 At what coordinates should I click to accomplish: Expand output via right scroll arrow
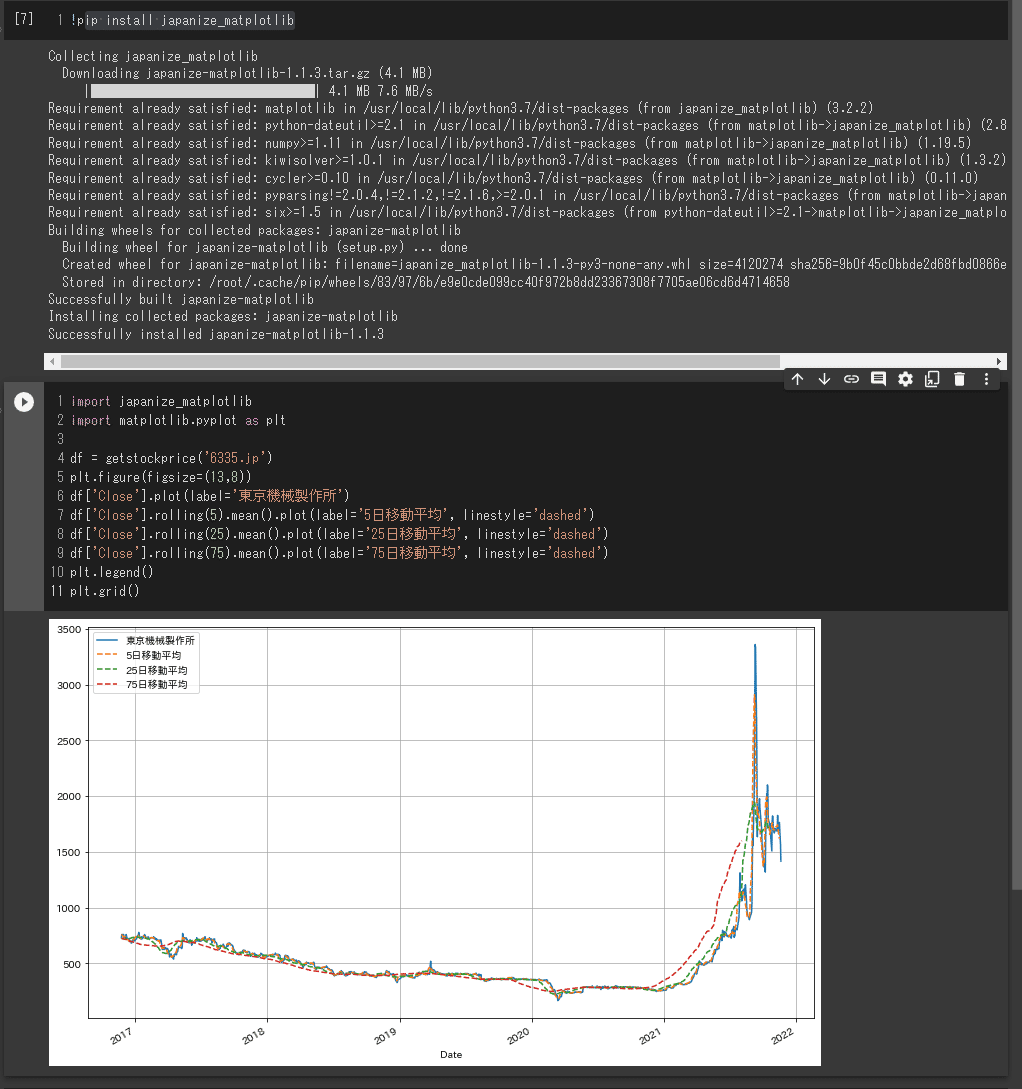pyautogui.click(x=999, y=361)
